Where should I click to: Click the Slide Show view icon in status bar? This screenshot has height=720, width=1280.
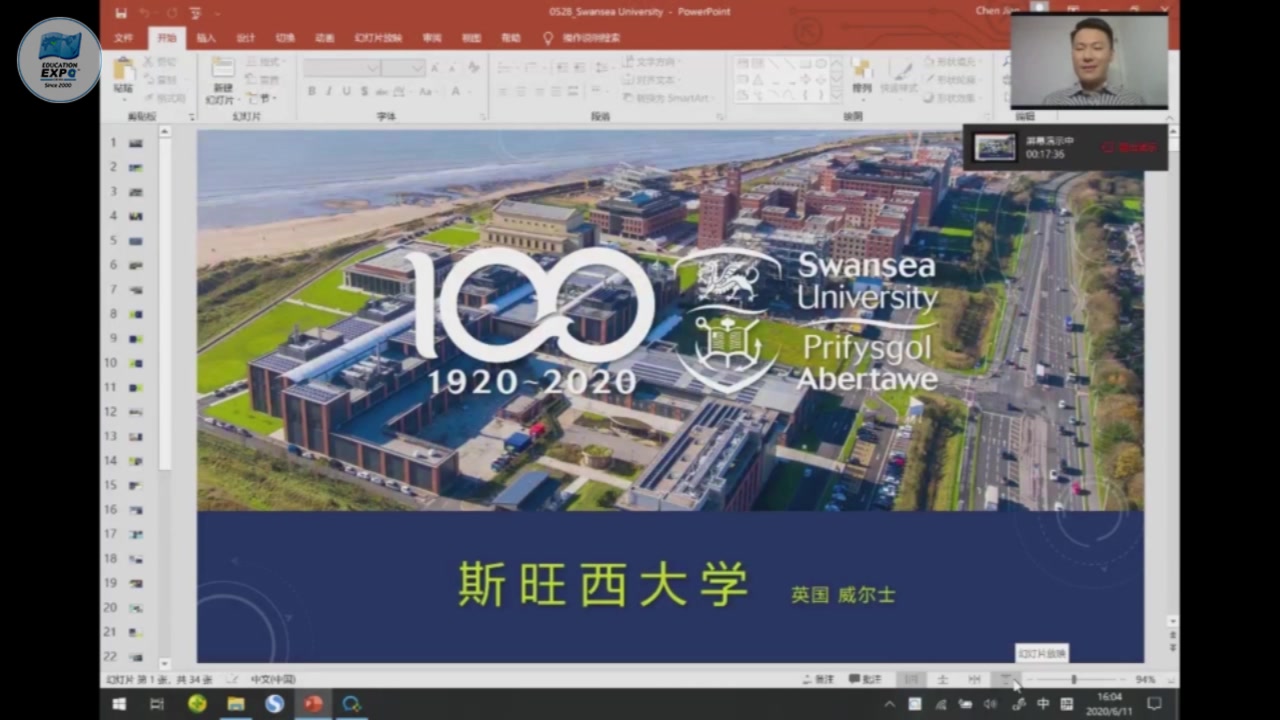point(1006,680)
